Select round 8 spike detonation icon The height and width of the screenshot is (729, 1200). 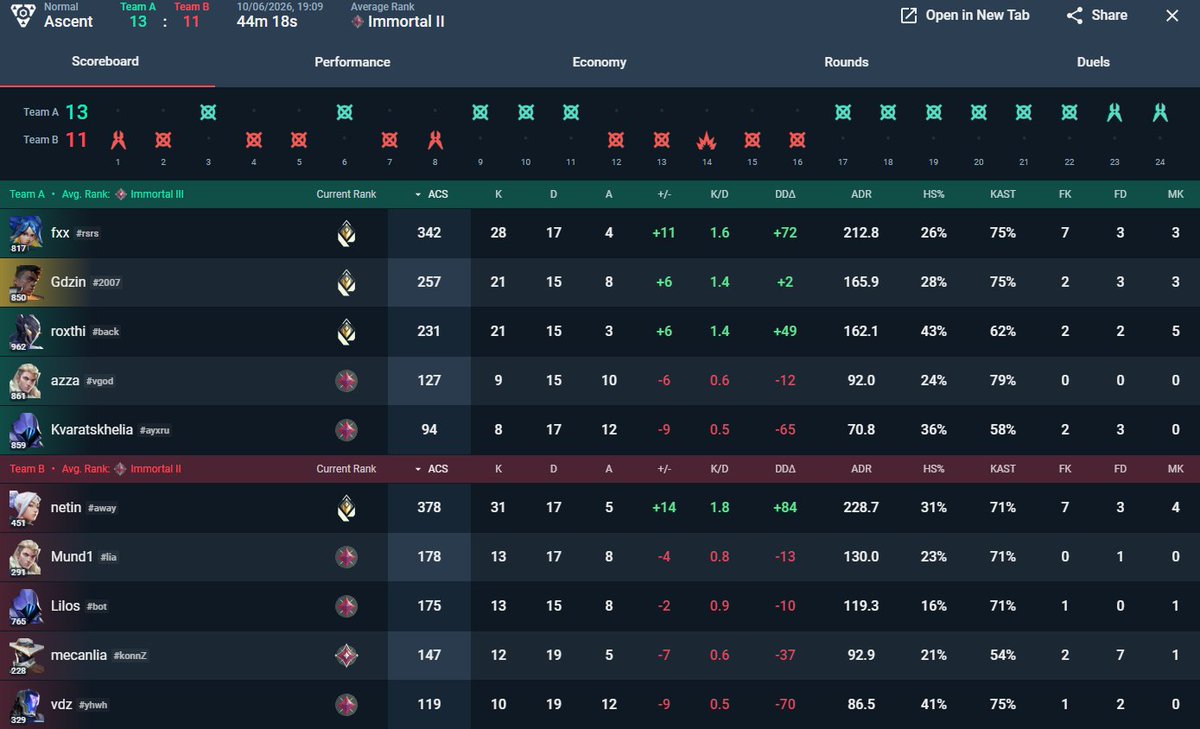coord(435,140)
